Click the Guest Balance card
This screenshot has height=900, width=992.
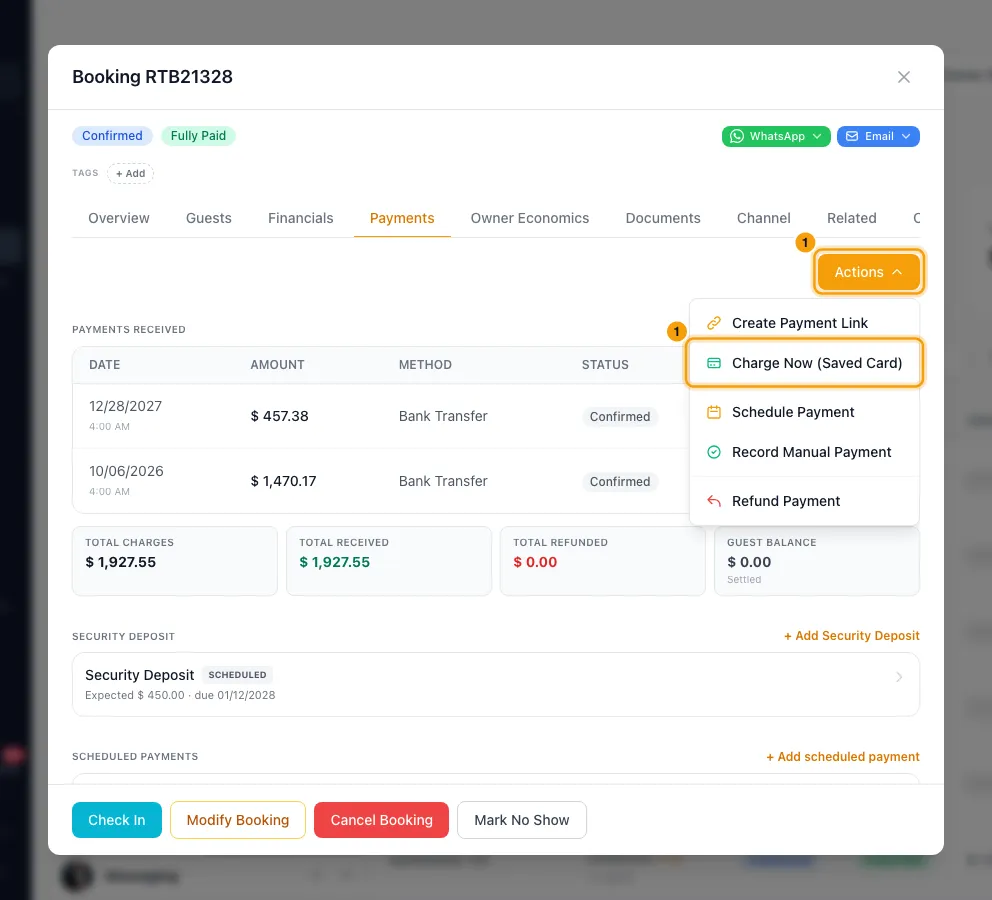coord(817,561)
